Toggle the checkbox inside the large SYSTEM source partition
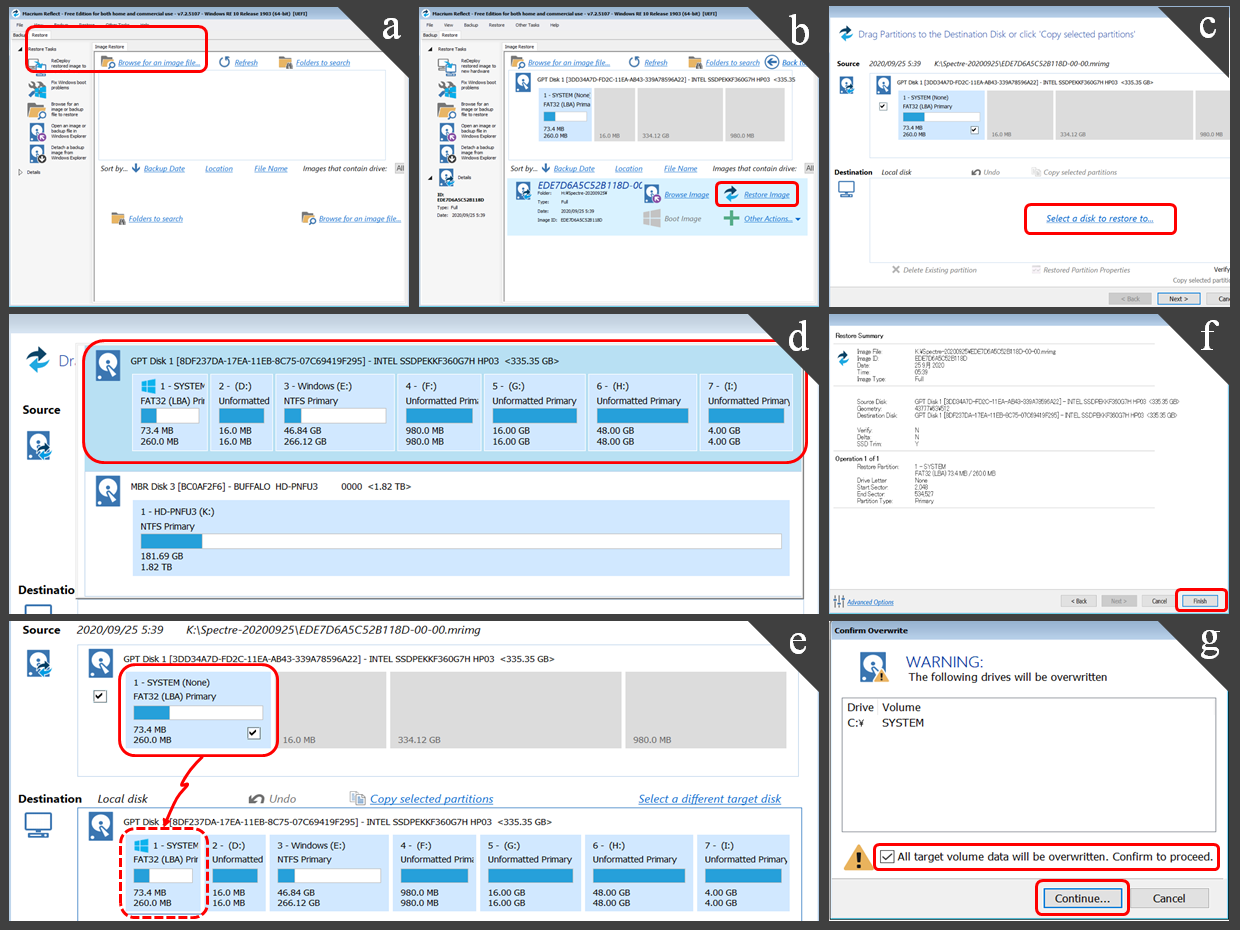 click(252, 733)
